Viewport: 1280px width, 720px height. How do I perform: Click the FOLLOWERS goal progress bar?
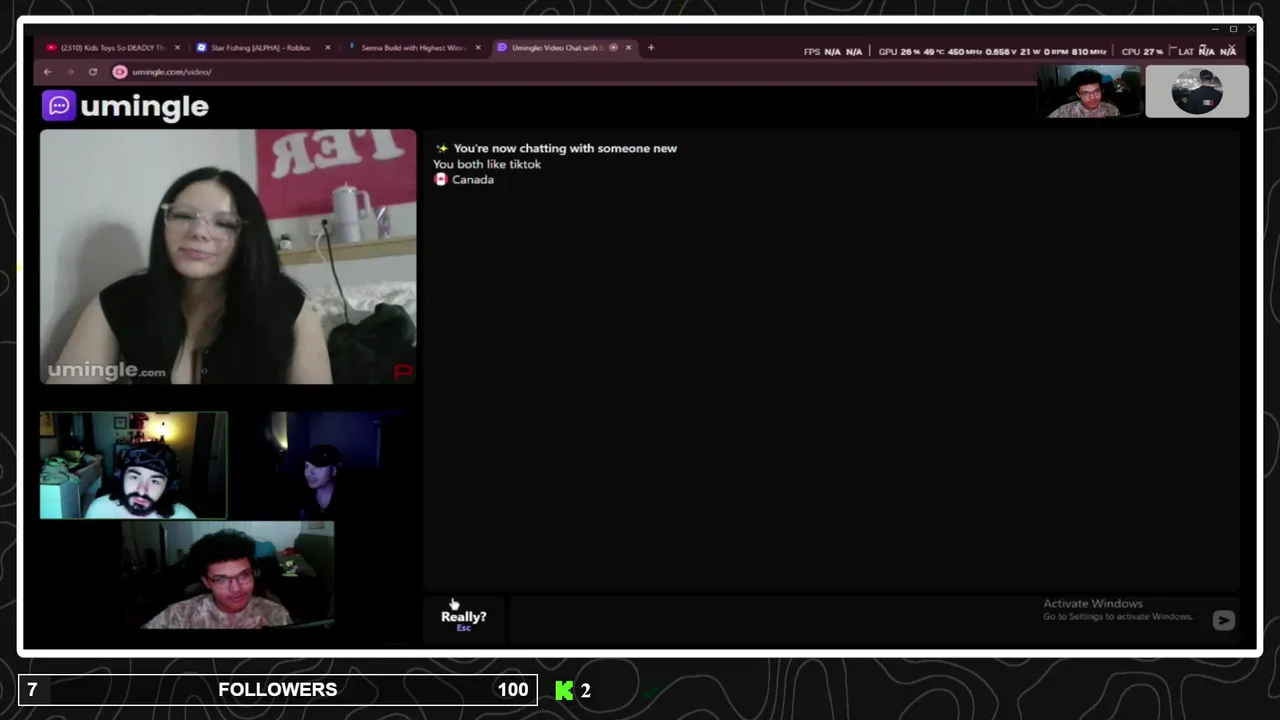(278, 690)
